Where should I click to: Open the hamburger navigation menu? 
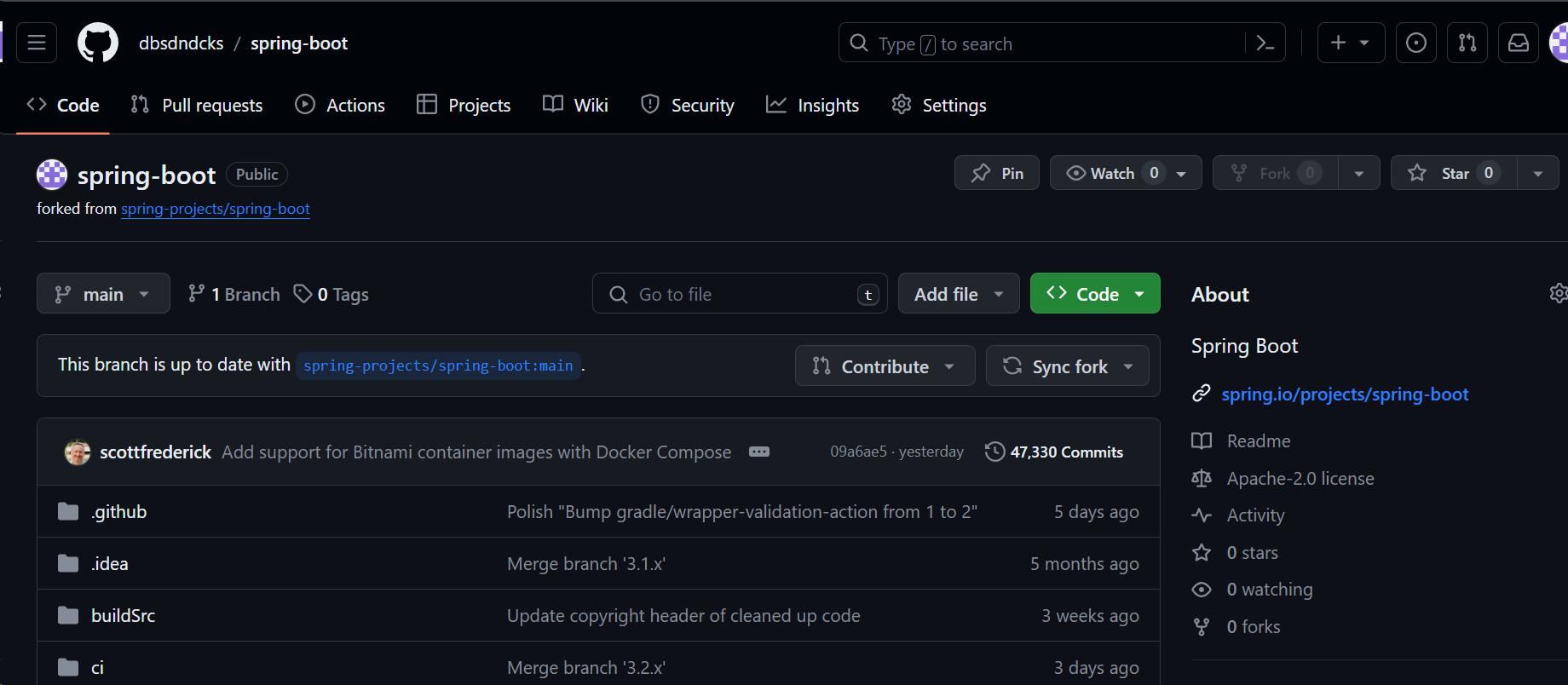tap(37, 43)
